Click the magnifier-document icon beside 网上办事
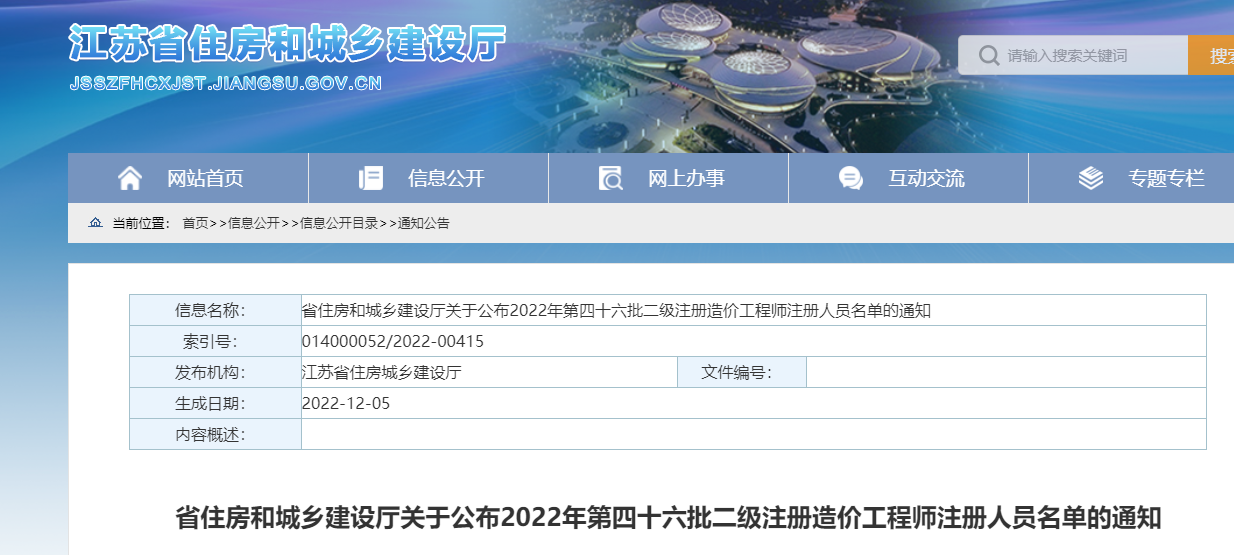 tap(610, 179)
